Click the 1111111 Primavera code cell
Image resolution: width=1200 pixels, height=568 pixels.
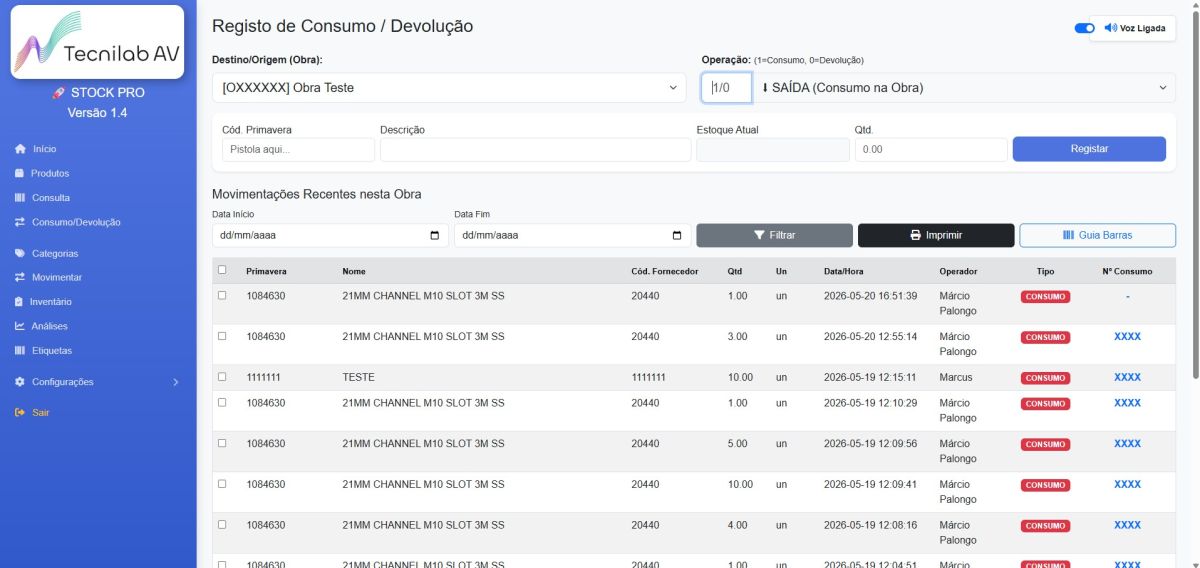pos(264,377)
